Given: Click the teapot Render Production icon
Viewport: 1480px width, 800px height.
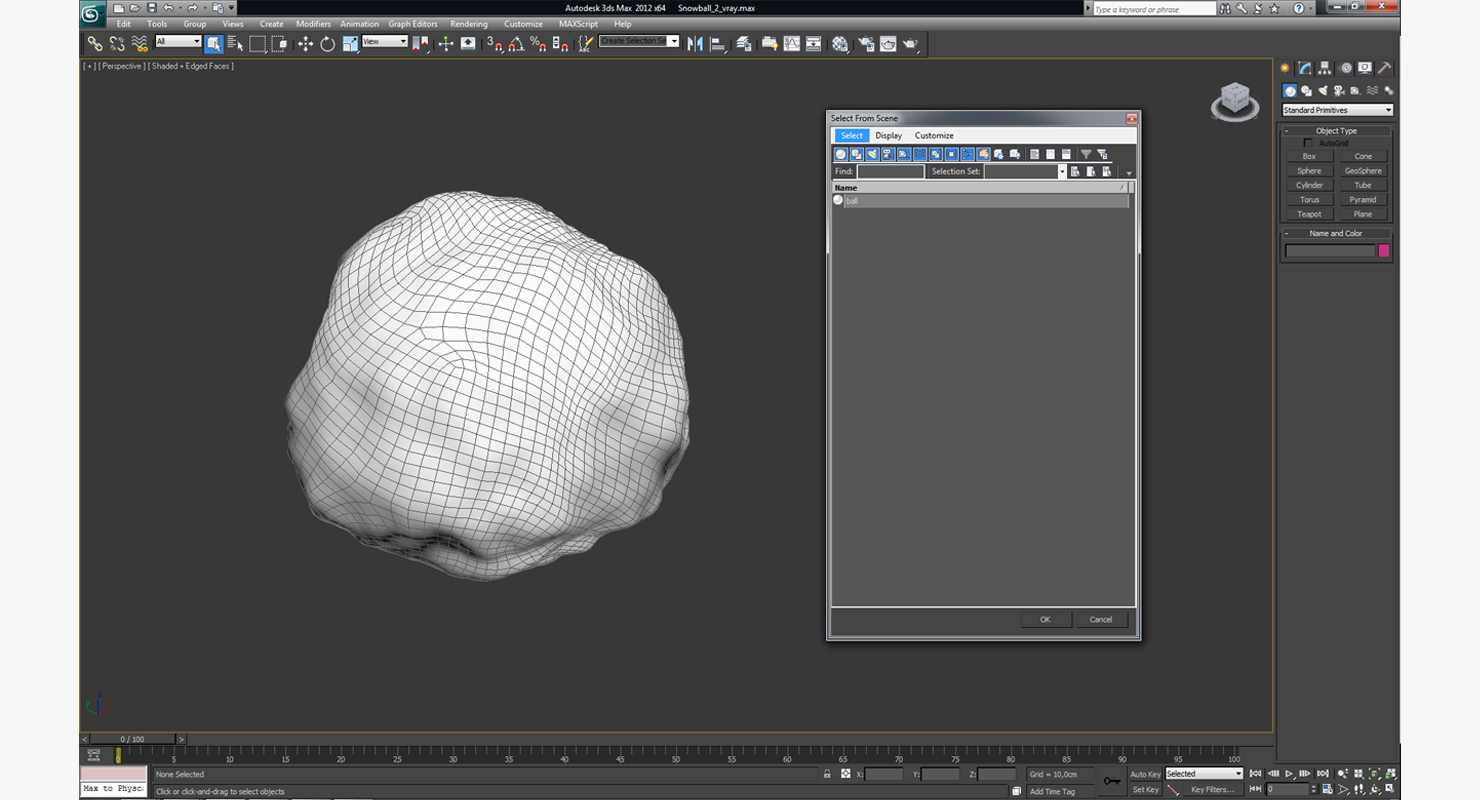Looking at the screenshot, I should (910, 44).
